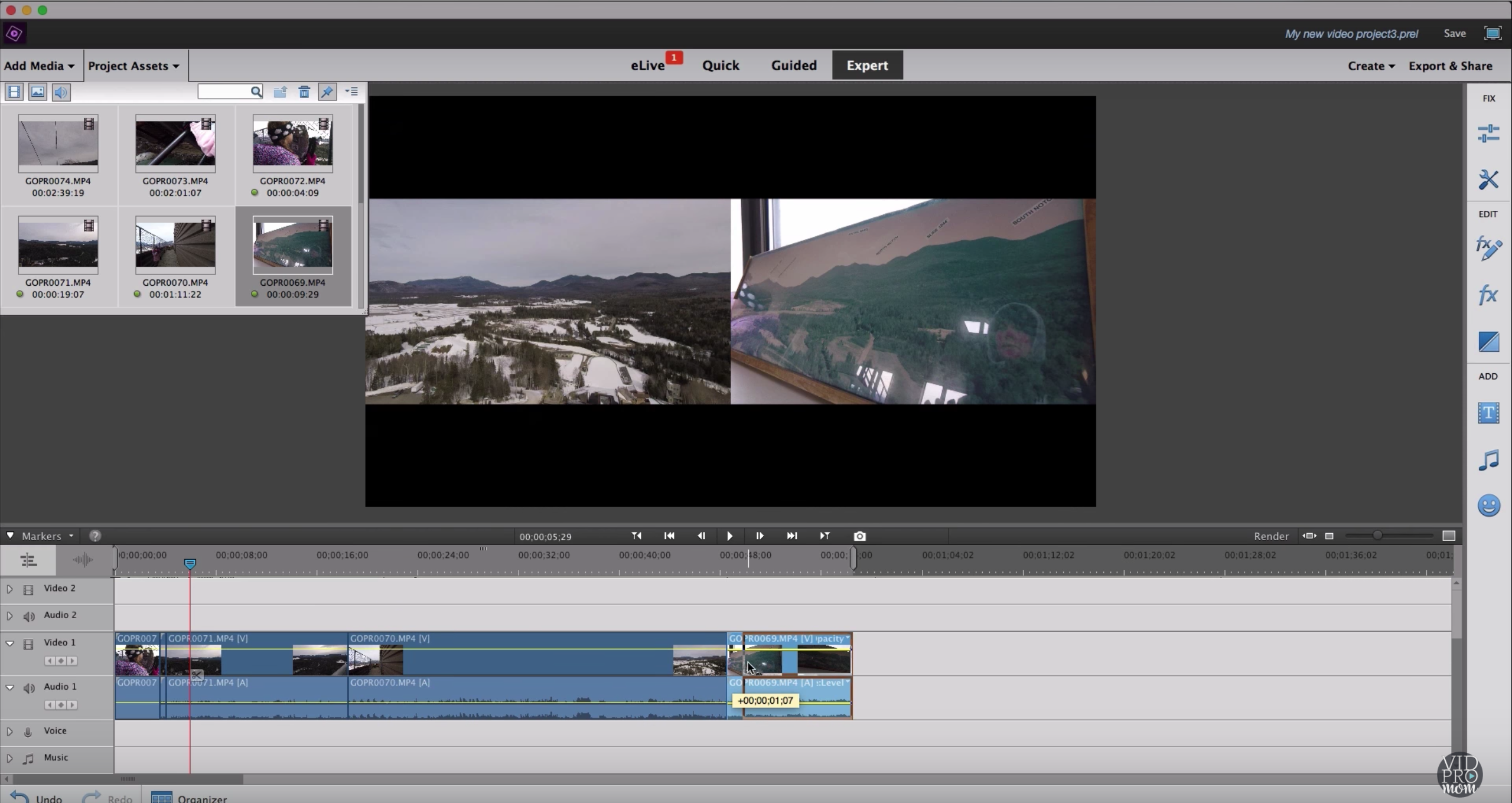Open Export & Share
The image size is (1512, 803).
pyautogui.click(x=1451, y=66)
